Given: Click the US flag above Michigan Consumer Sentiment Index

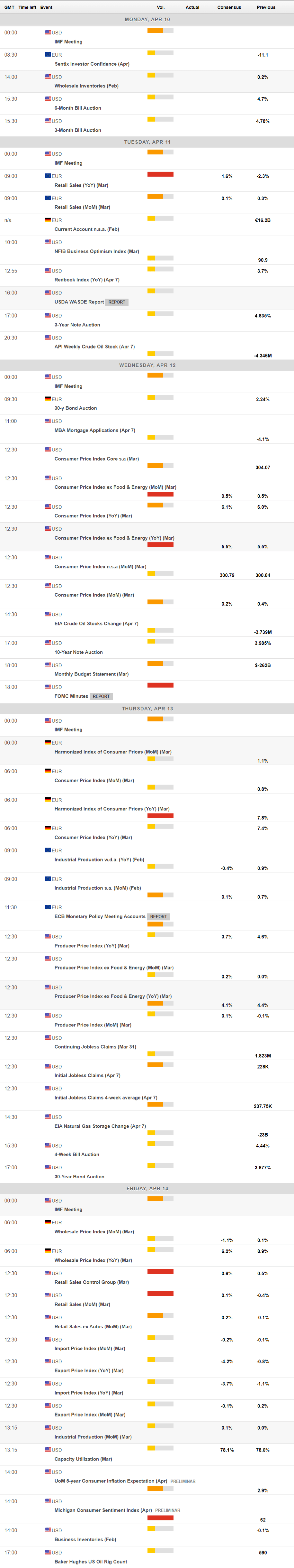Looking at the screenshot, I should pos(48,1502).
